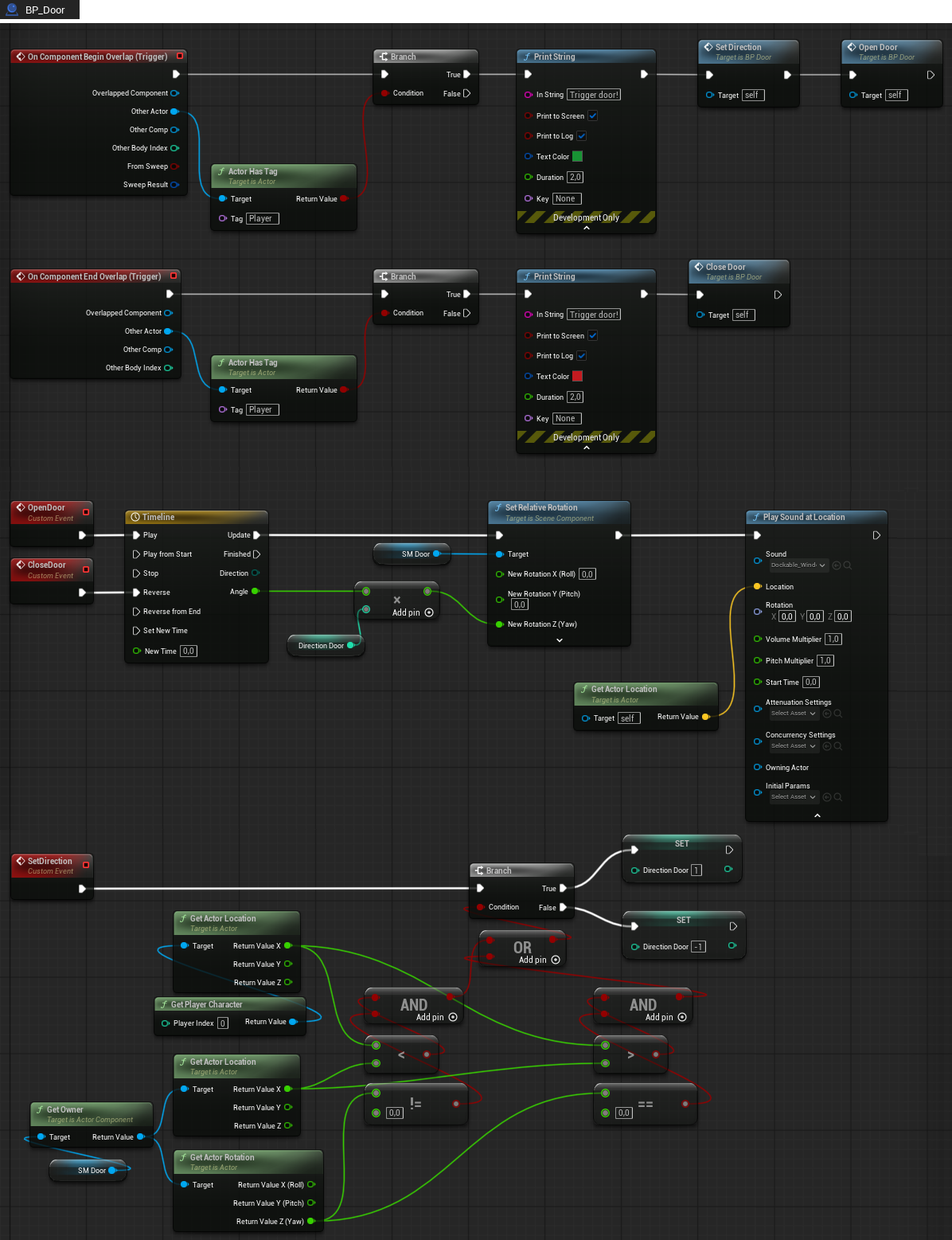The height and width of the screenshot is (1240, 952).
Task: Open the Sound asset dropdown in Play Sound at Location
Action: [x=798, y=565]
